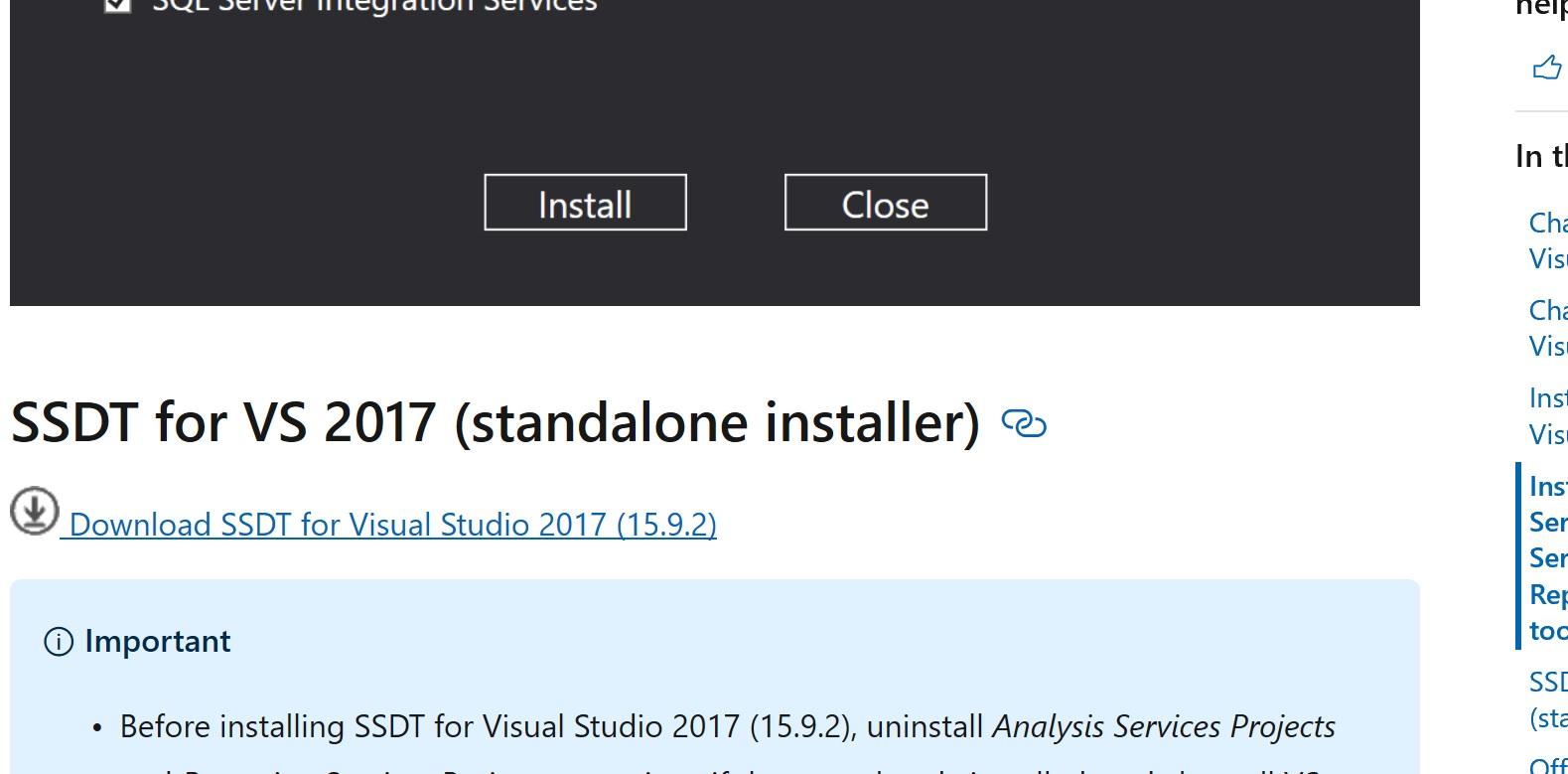
Task: Click the info icon next to Important
Action: point(59,642)
